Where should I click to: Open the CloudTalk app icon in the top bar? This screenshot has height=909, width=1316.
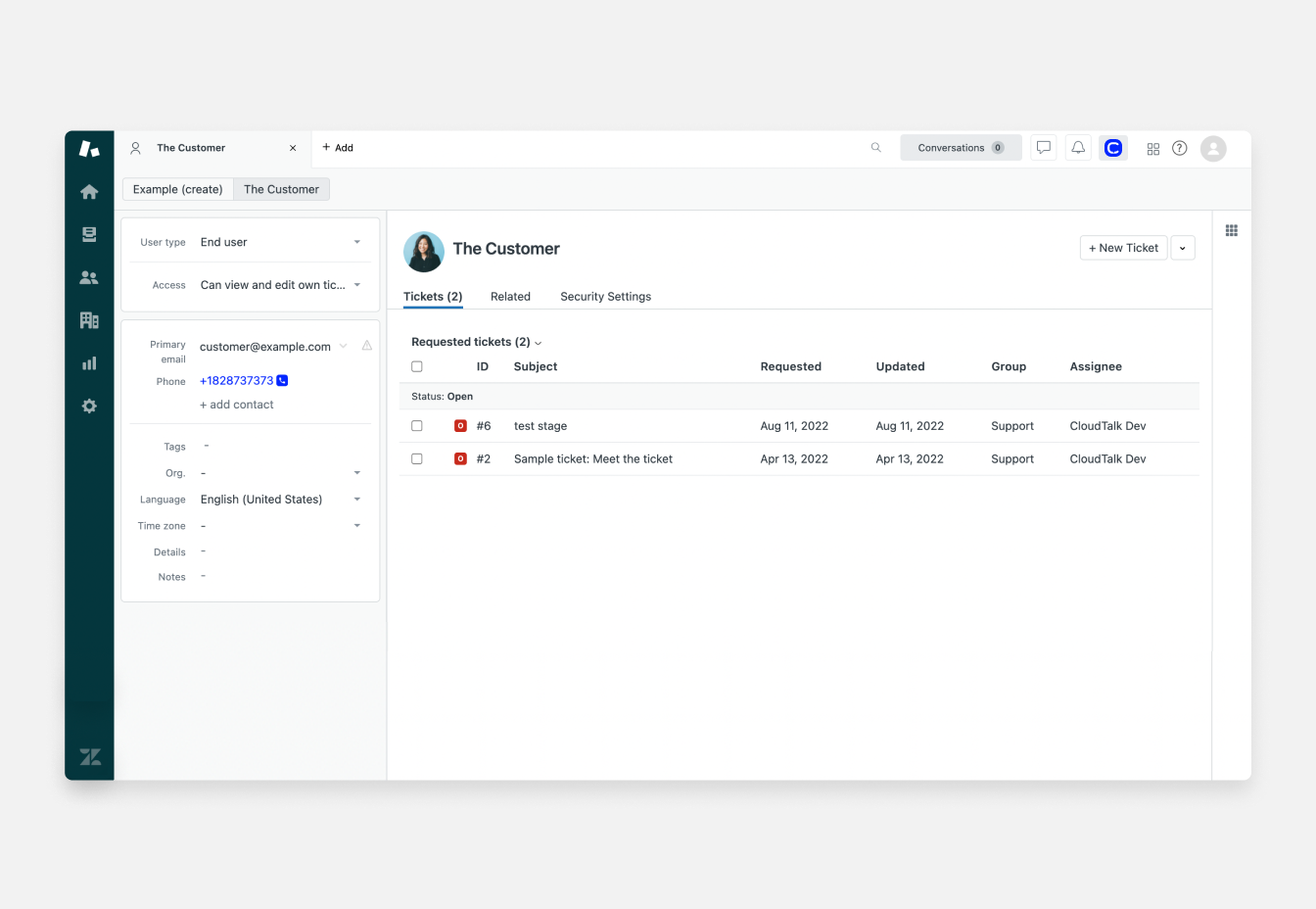[1112, 147]
